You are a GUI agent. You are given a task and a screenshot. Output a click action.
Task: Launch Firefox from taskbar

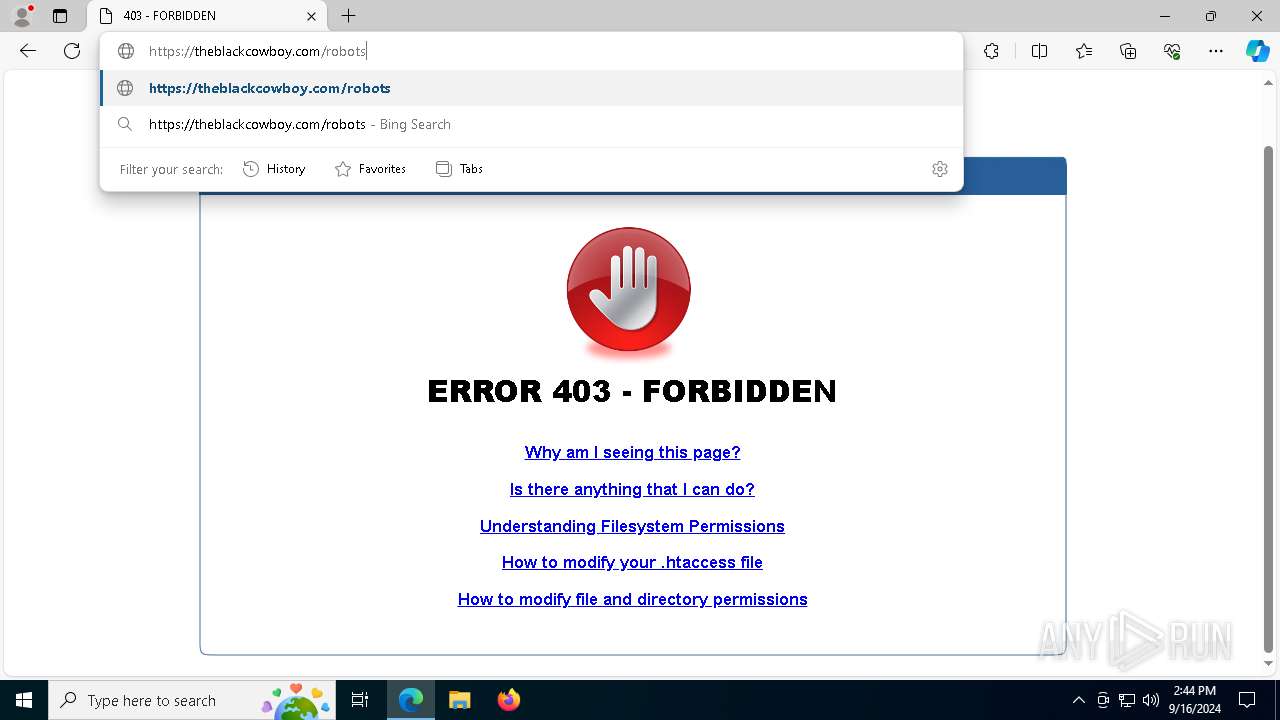point(509,700)
